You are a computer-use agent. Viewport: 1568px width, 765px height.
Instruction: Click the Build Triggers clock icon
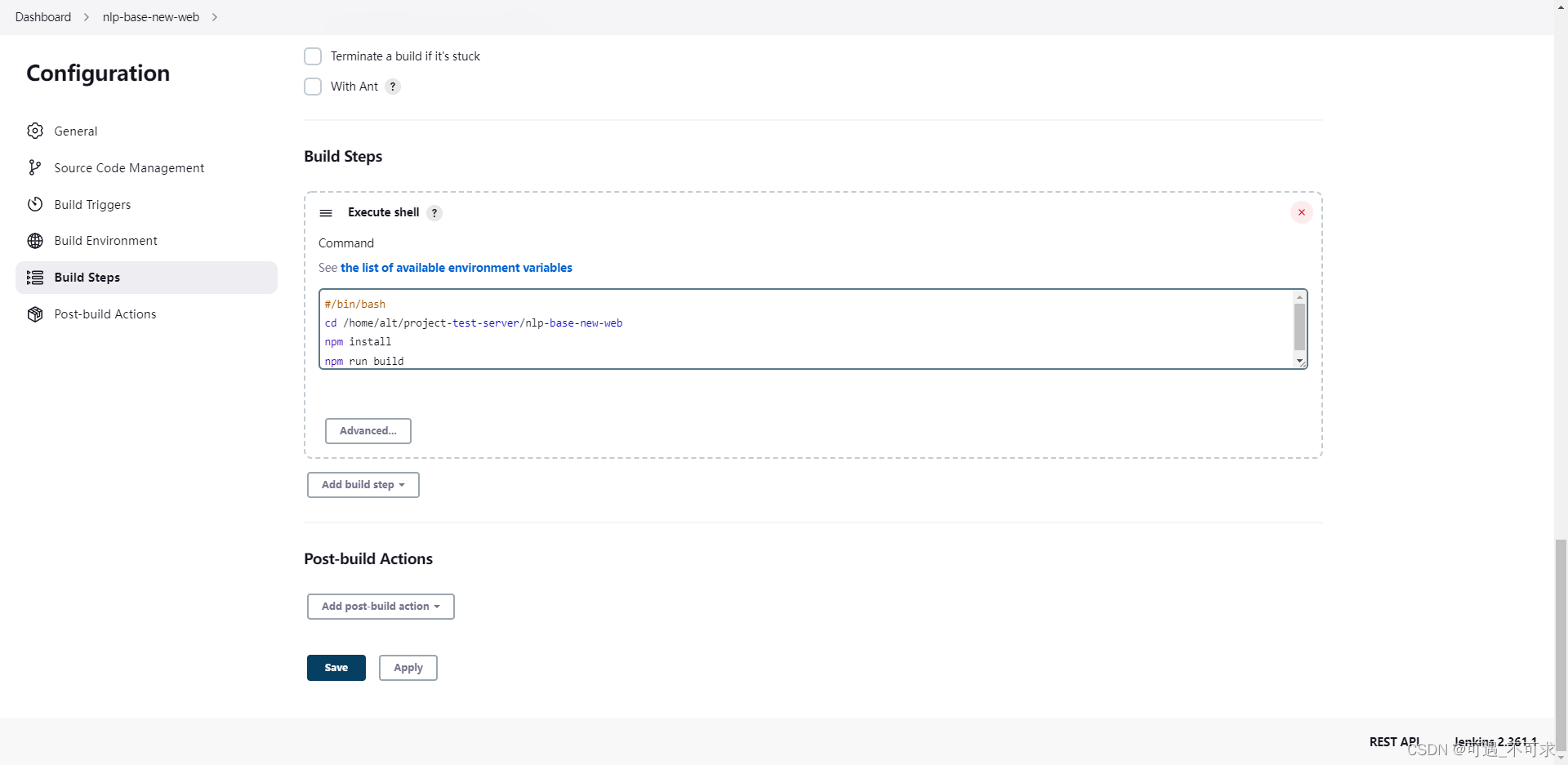point(35,204)
